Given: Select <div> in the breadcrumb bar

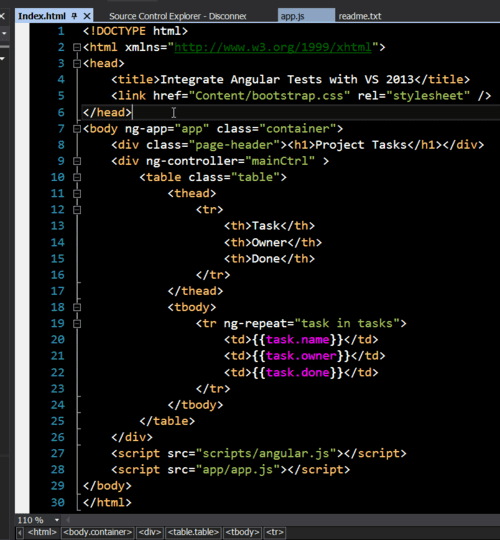Looking at the screenshot, I should pyautogui.click(x=149, y=532).
